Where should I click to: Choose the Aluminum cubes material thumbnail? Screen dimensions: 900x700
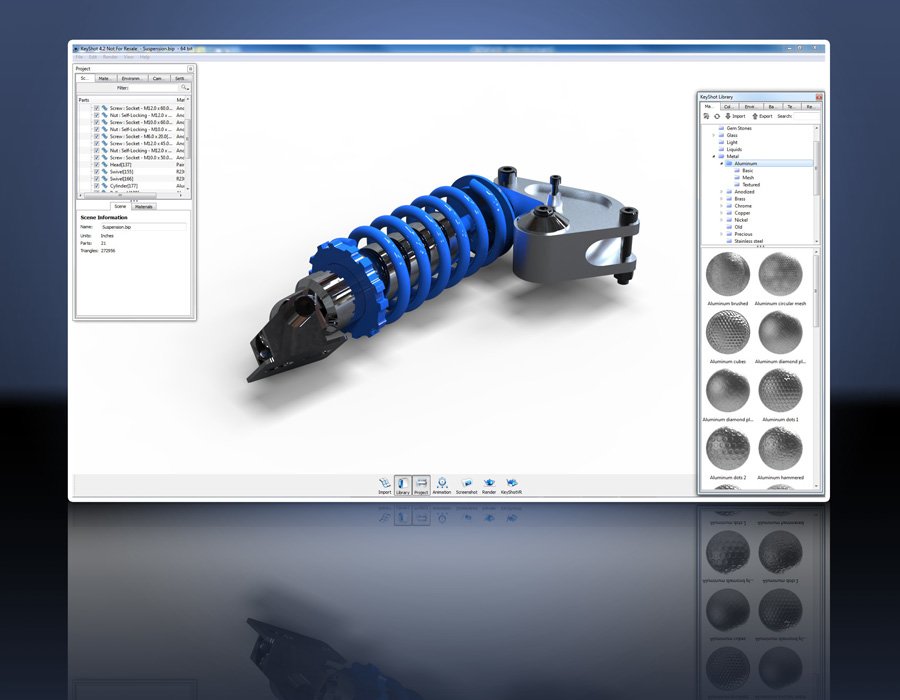click(x=728, y=332)
